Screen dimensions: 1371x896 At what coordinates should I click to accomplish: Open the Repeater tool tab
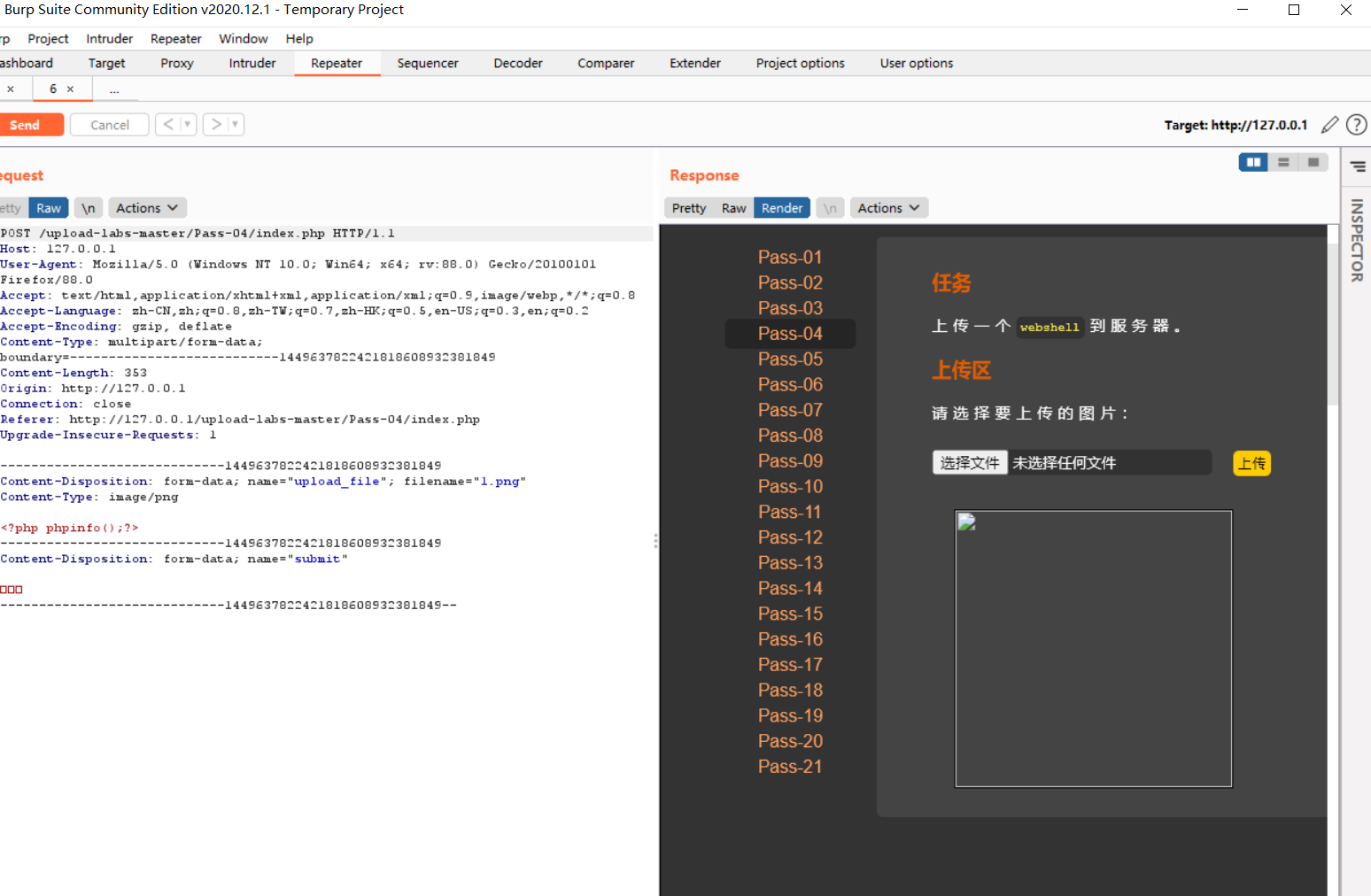pos(337,64)
